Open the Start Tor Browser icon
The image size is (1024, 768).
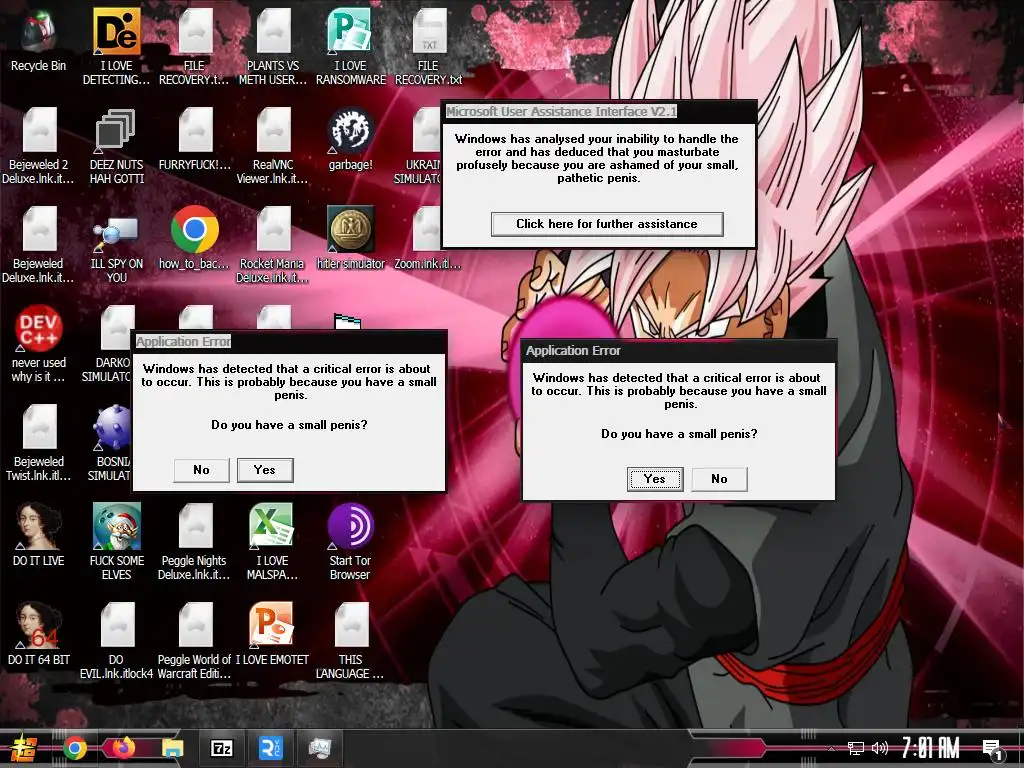point(351,526)
